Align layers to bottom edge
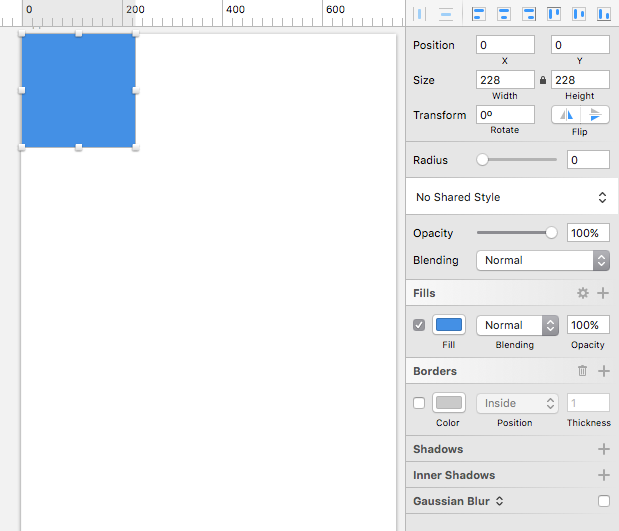This screenshot has width=619, height=531. click(x=604, y=14)
